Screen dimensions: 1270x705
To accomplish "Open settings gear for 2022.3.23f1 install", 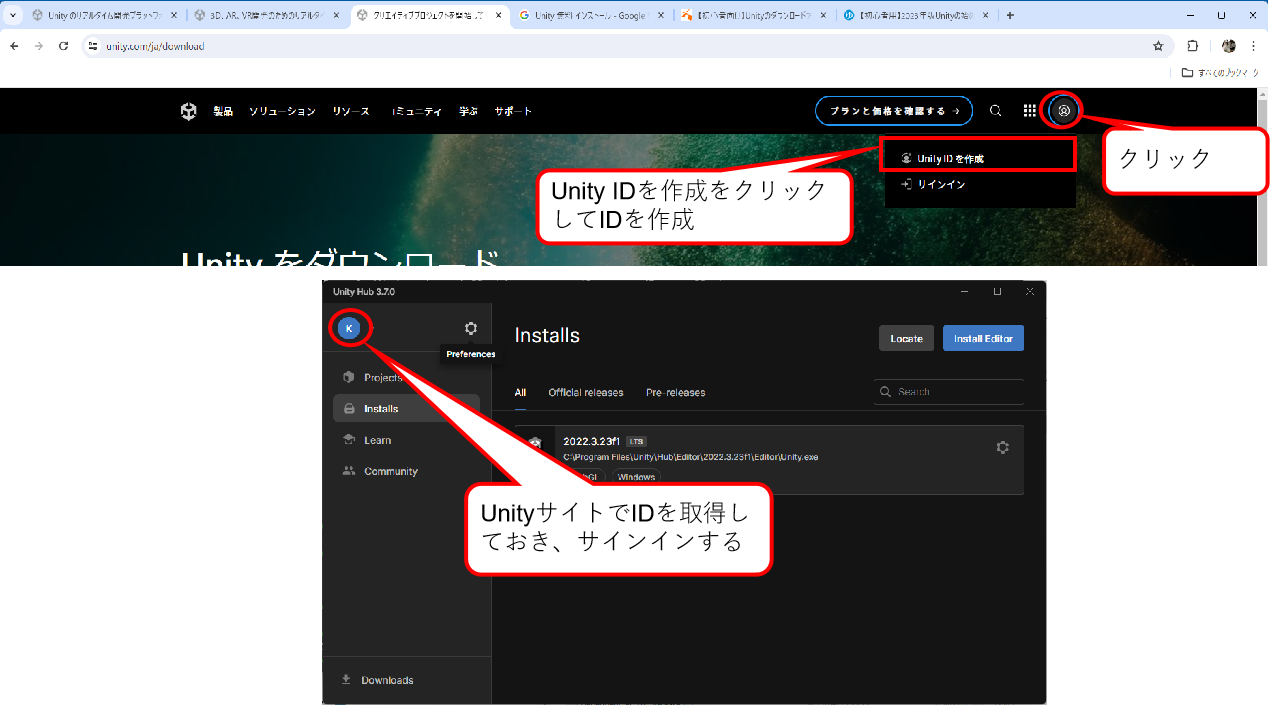I will click(1002, 447).
